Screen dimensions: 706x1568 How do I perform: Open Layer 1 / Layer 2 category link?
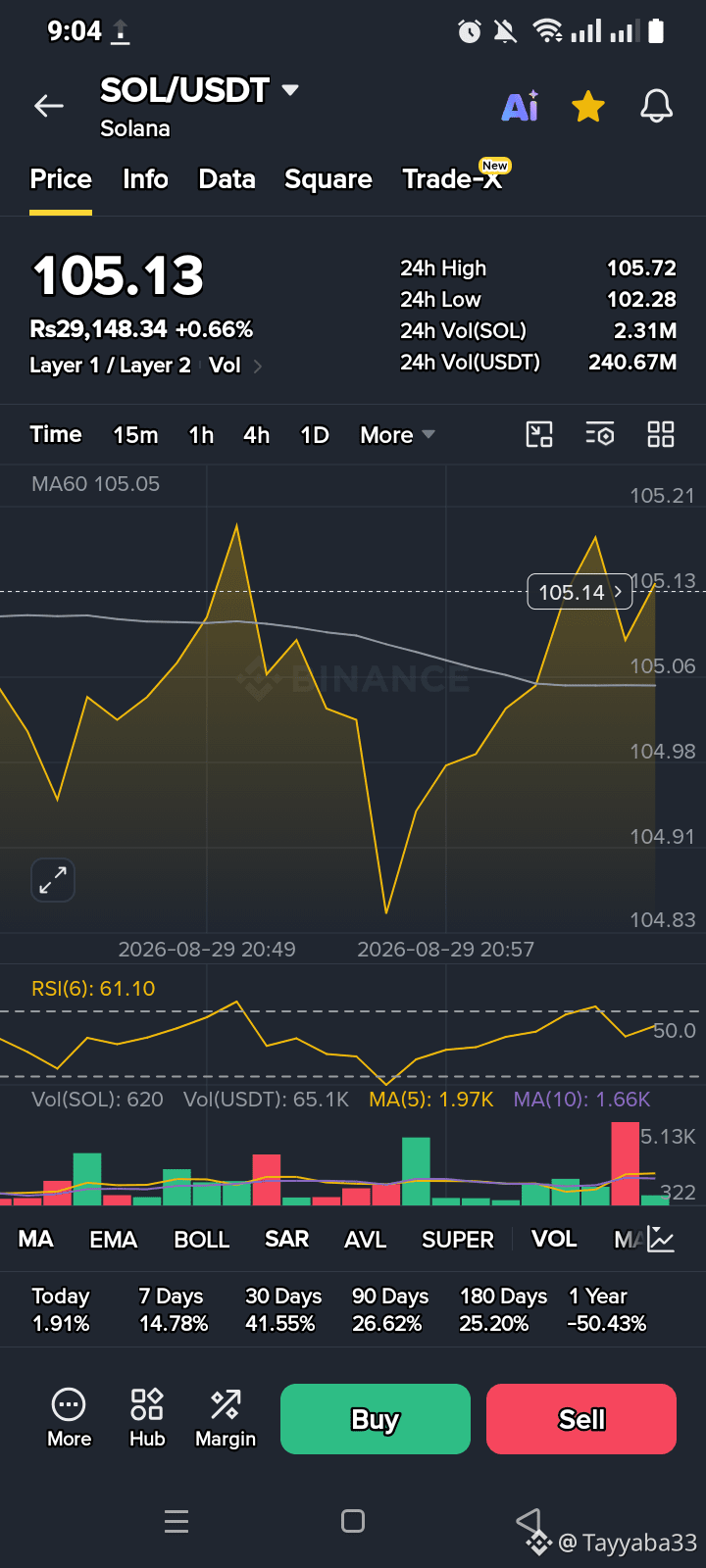coord(110,366)
